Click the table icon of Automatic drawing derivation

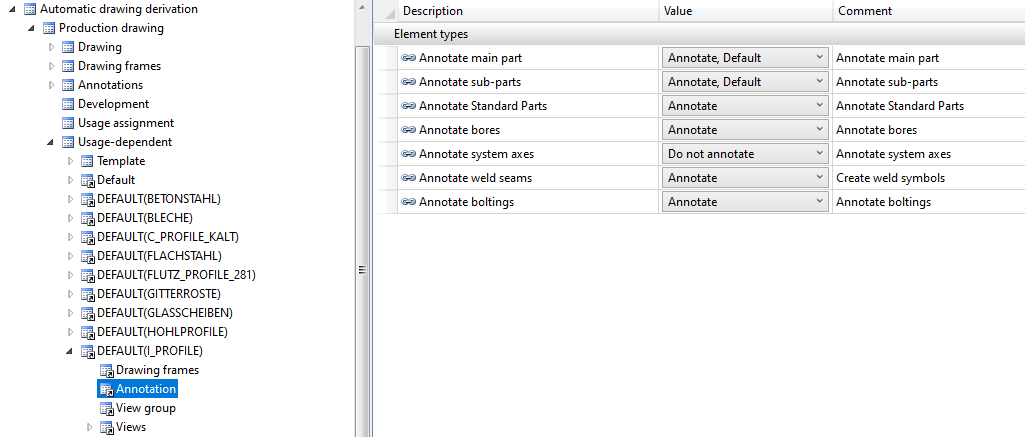[x=30, y=9]
